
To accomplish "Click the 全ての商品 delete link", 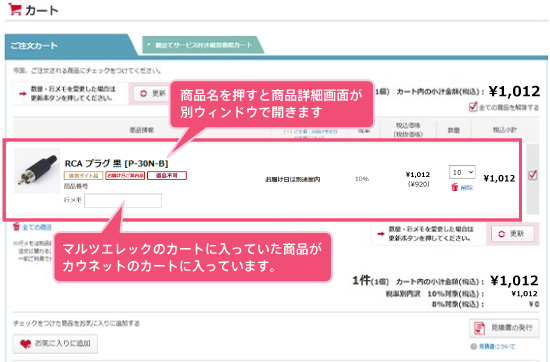I will (x=37, y=227).
